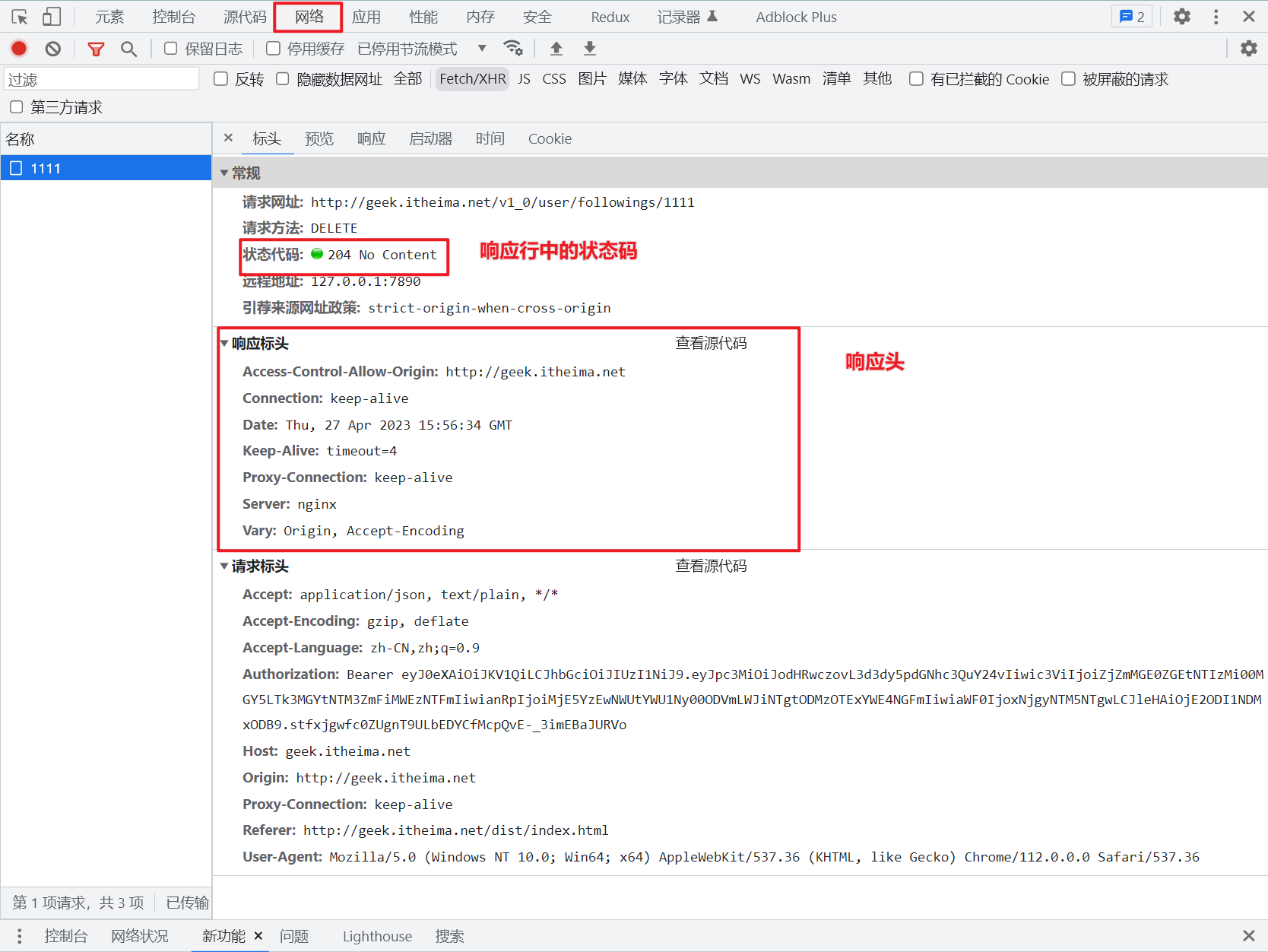The width and height of the screenshot is (1268, 952).
Task: Close the bottom drawer panel
Action: click(1248, 936)
